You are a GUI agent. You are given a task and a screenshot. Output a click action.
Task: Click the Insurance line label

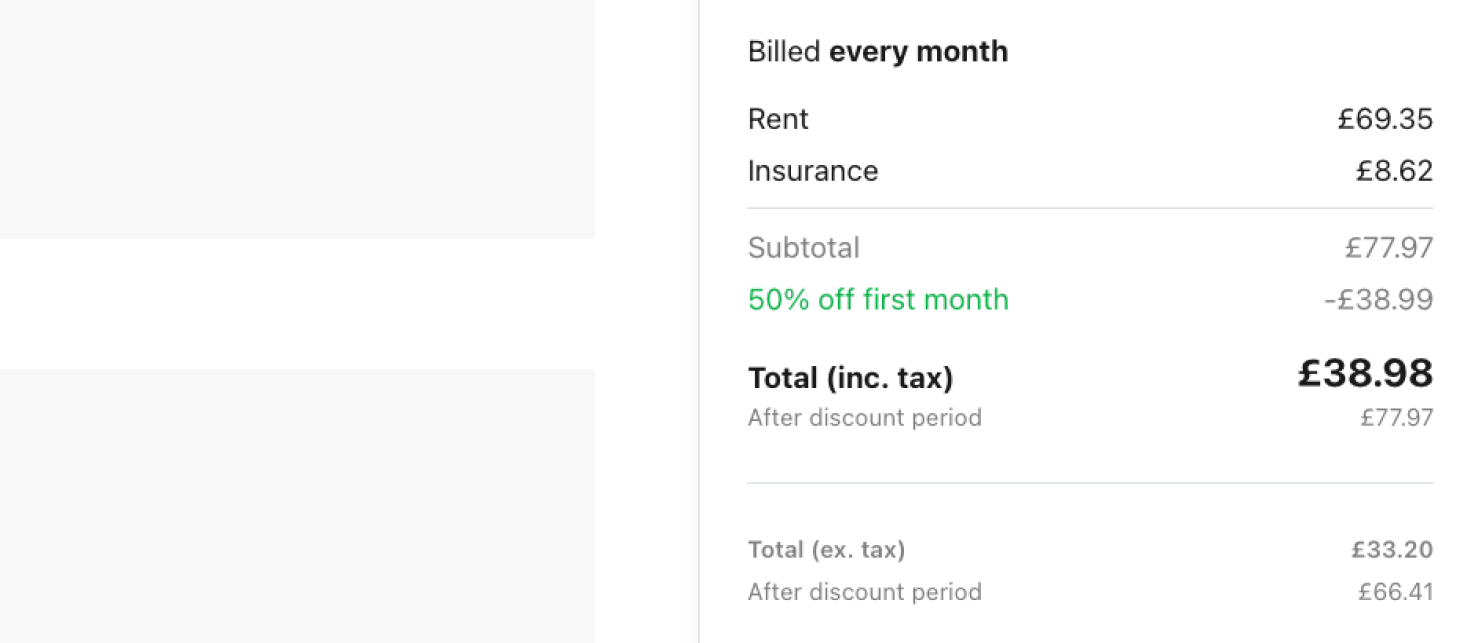click(813, 171)
